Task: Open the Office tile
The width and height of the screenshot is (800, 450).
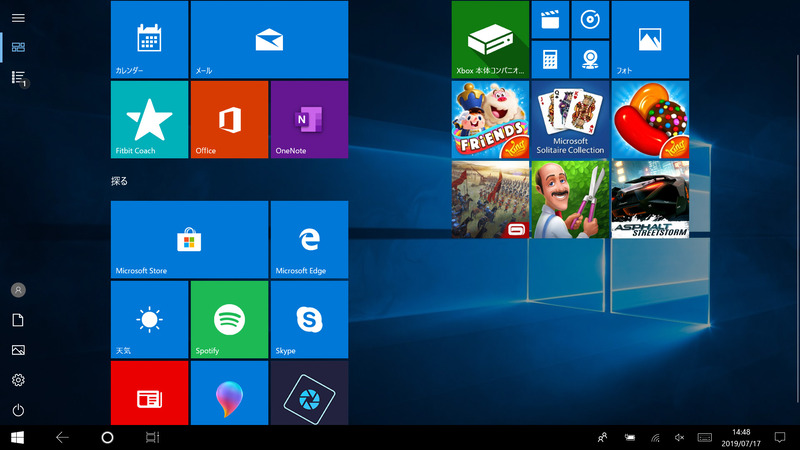Action: 230,119
